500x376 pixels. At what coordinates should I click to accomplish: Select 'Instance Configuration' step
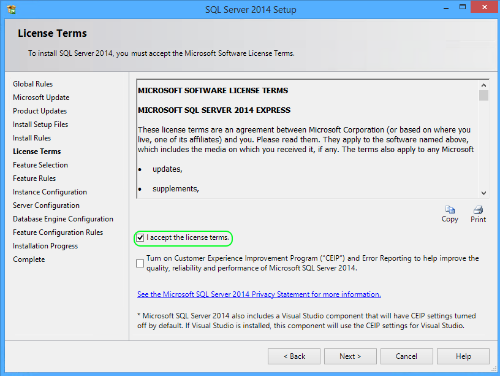click(50, 192)
